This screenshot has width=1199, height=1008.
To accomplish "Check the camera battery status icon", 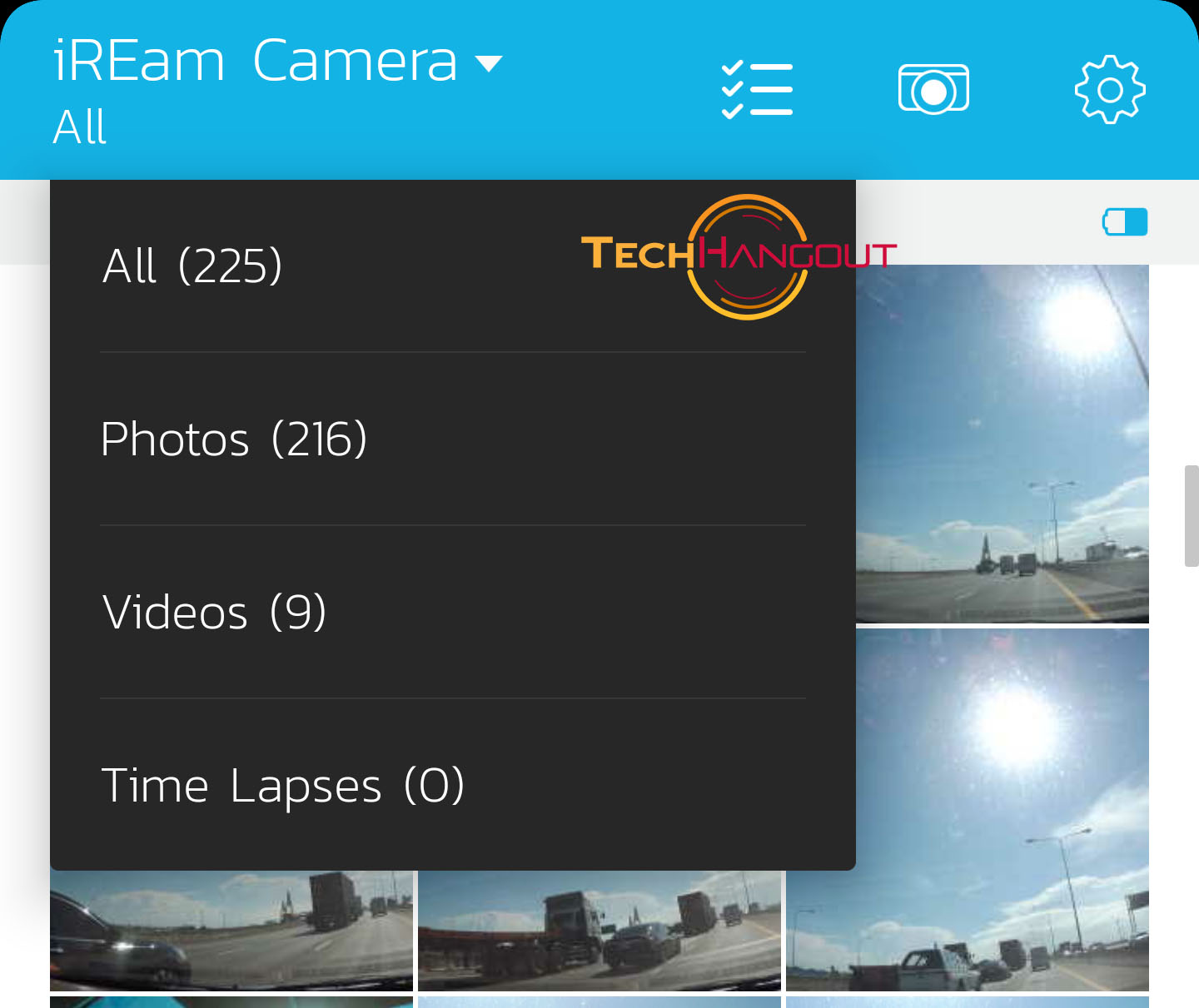I will click(1125, 222).
